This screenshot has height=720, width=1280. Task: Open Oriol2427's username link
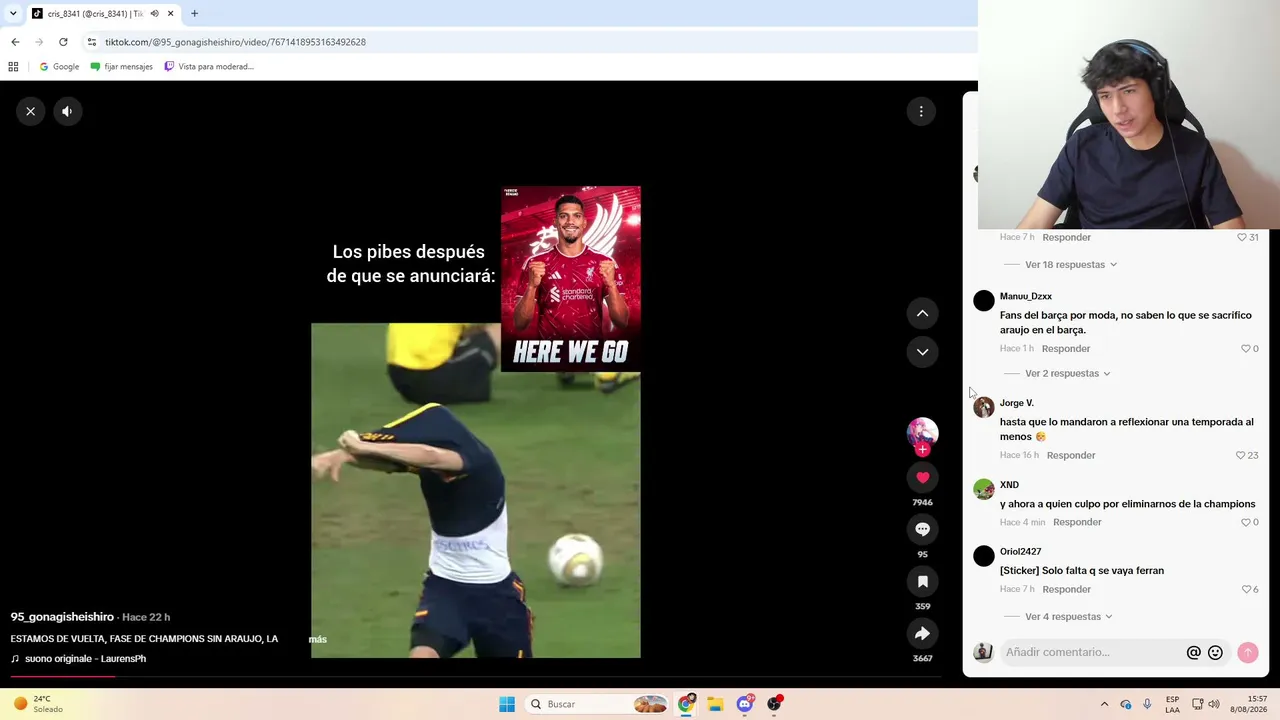tap(1020, 552)
